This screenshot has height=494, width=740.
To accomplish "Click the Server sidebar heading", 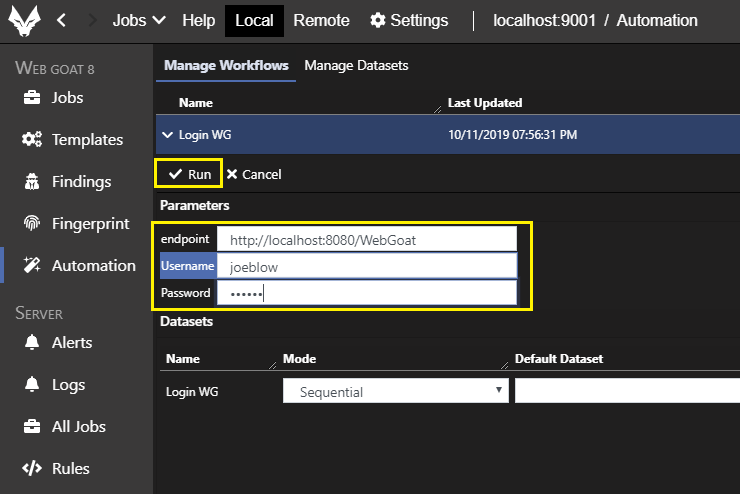I will pos(39,313).
